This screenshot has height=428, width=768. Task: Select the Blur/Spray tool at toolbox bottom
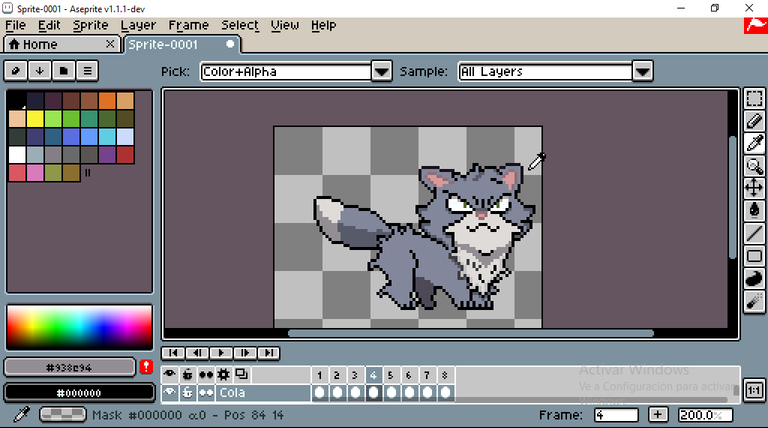pos(754,301)
